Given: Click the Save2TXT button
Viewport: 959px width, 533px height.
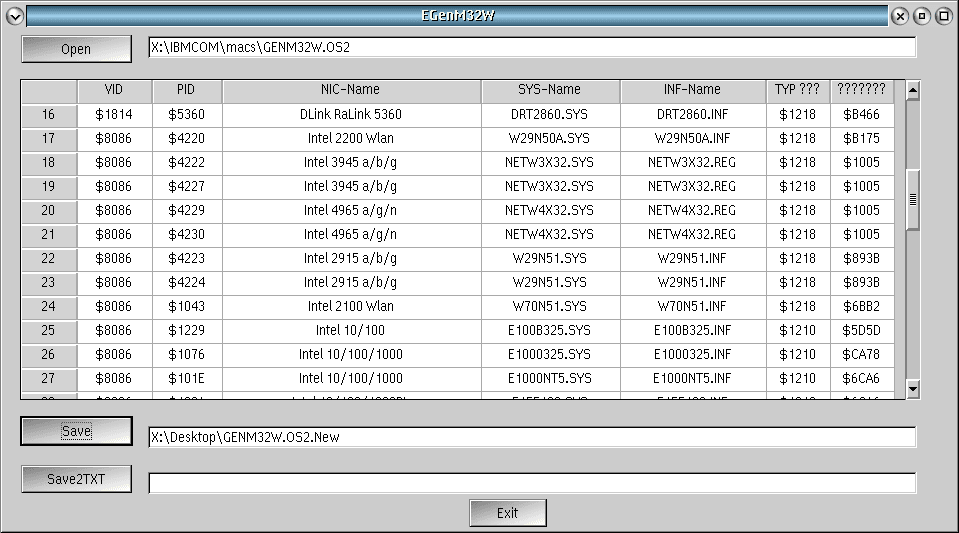Looking at the screenshot, I should pos(76,479).
